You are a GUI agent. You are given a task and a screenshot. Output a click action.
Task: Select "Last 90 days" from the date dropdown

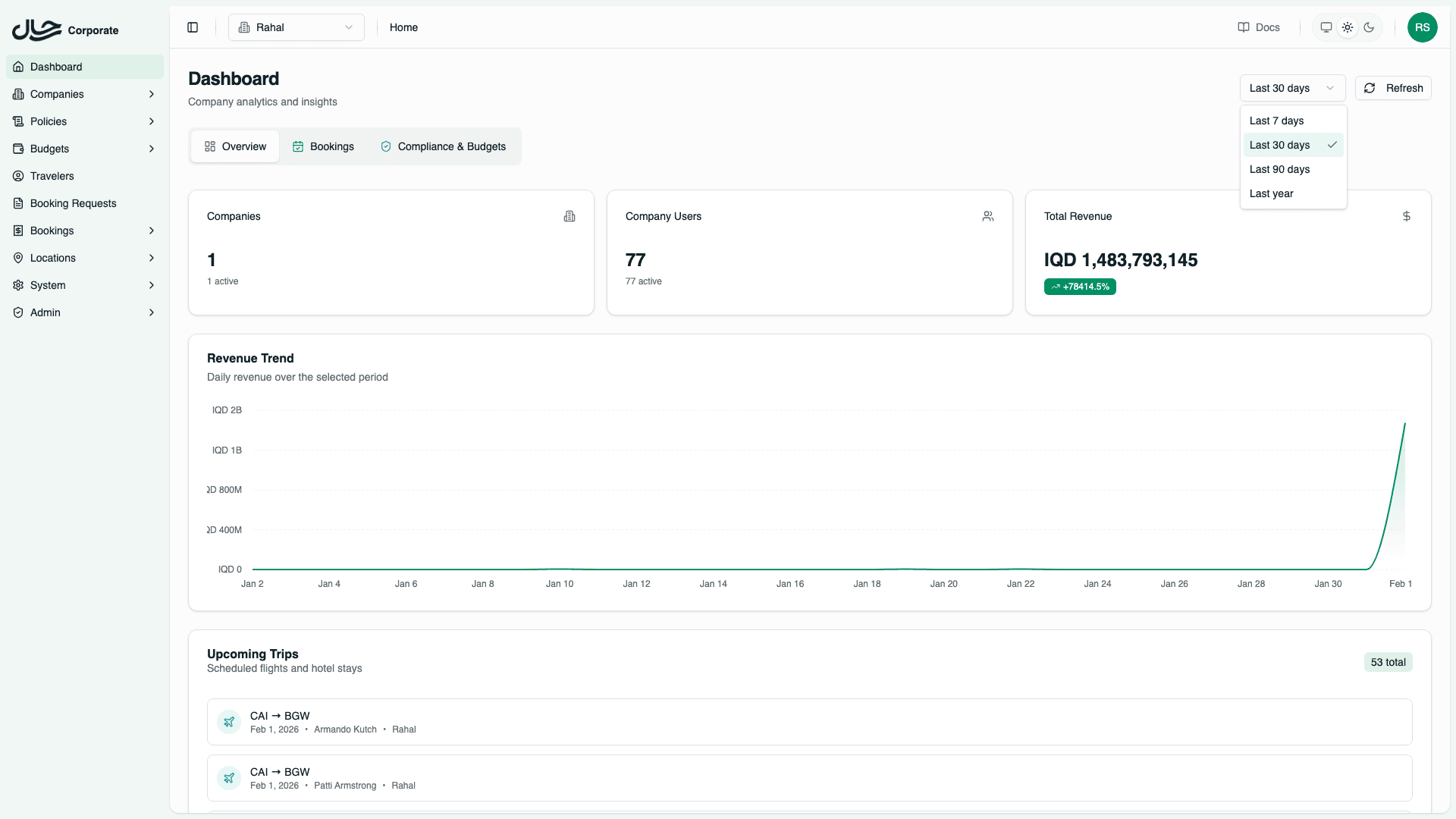coord(1279,169)
